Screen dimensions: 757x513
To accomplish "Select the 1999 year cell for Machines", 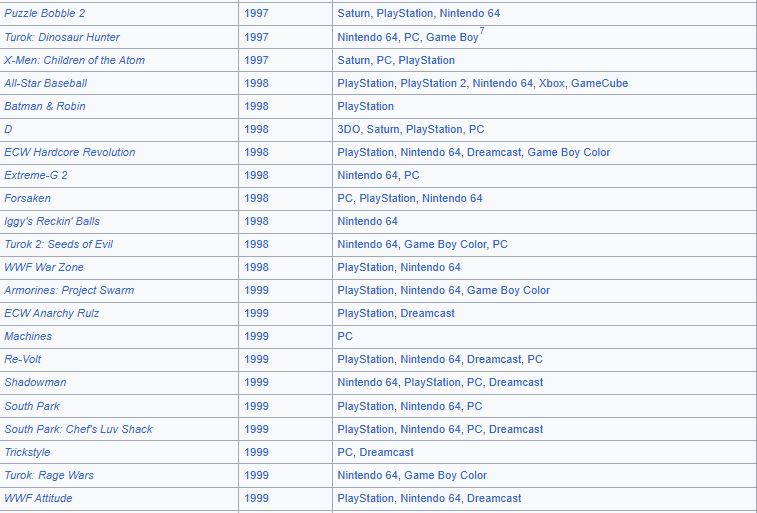I will point(285,336).
